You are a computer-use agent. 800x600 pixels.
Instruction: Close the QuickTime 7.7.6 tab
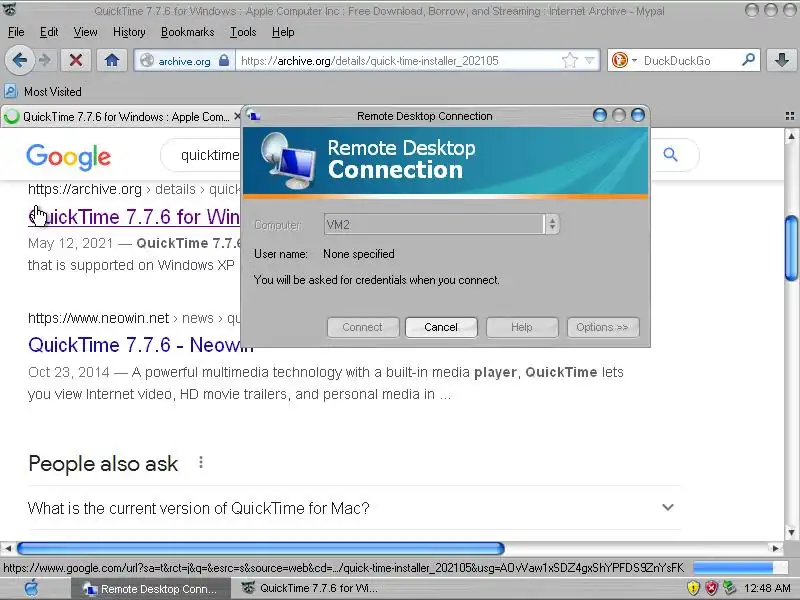pos(237,116)
